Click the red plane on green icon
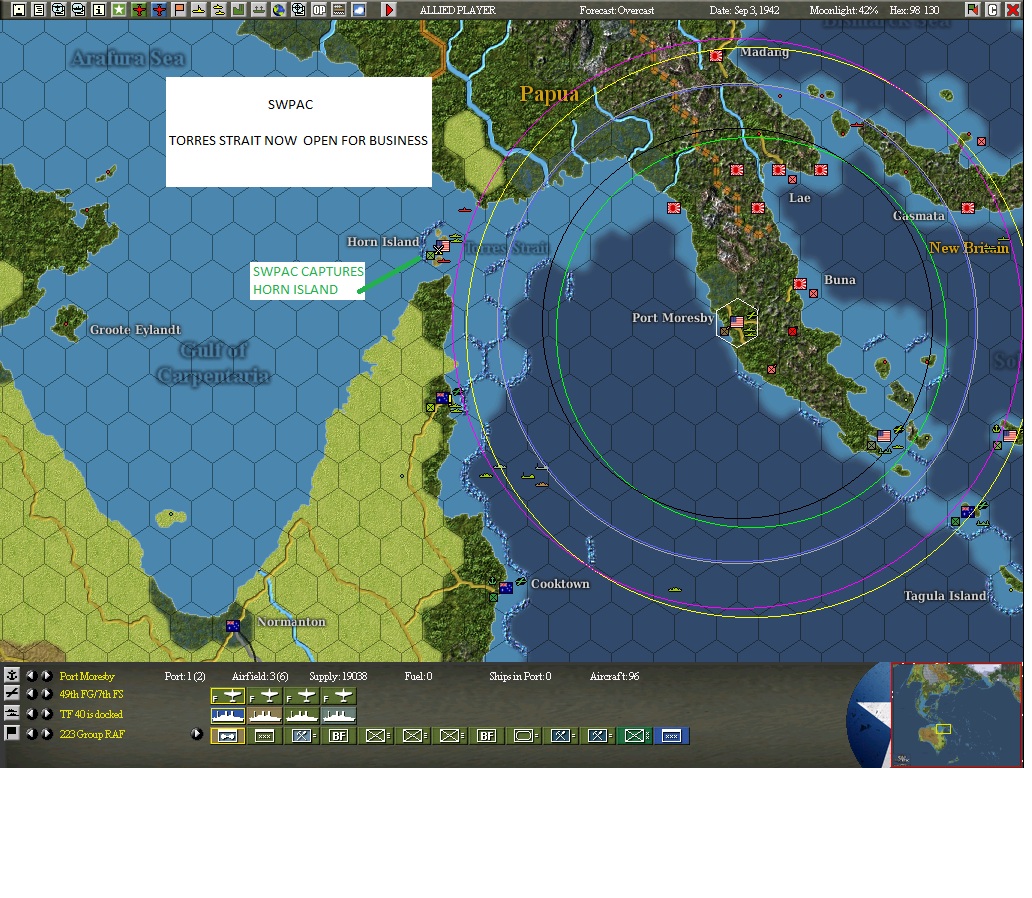This screenshot has width=1032, height=898. 139,10
